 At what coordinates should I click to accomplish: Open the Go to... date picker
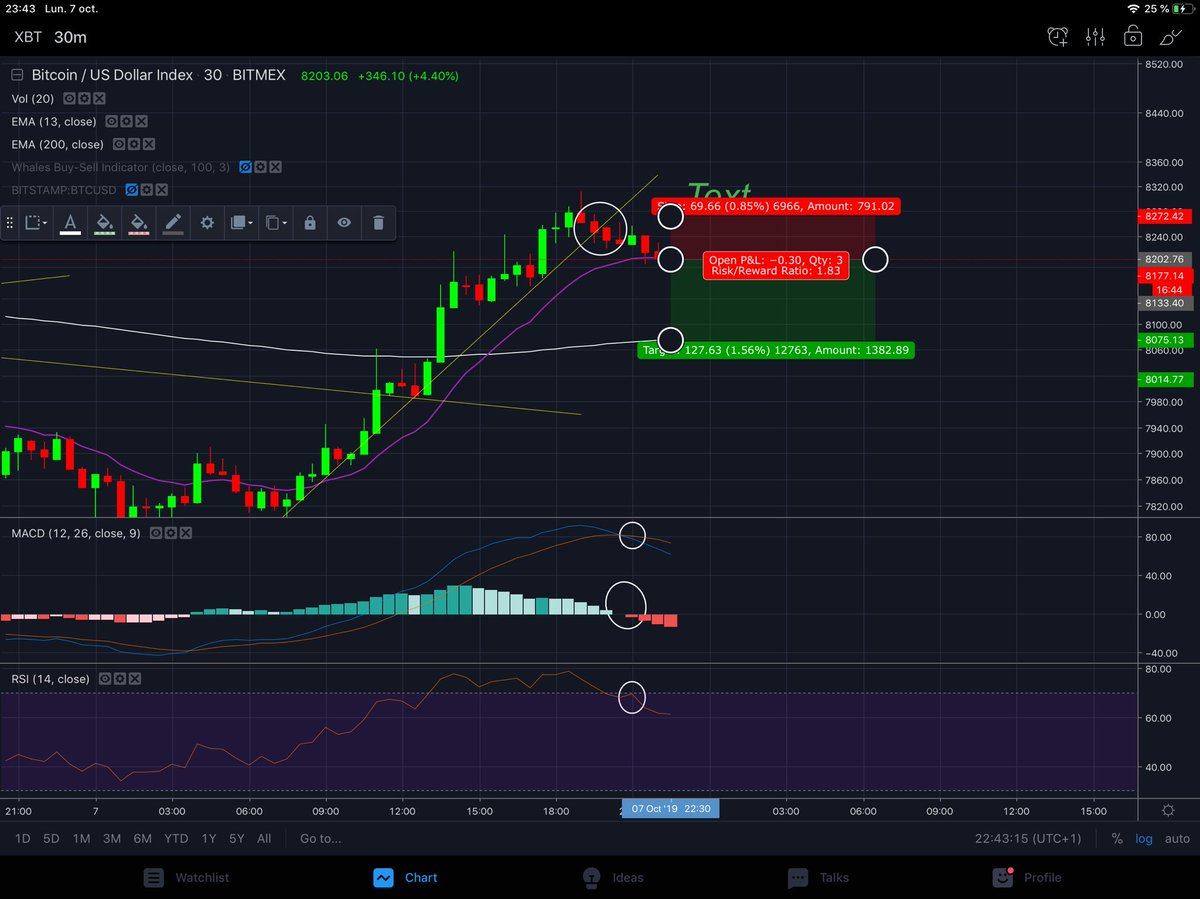pyautogui.click(x=320, y=838)
